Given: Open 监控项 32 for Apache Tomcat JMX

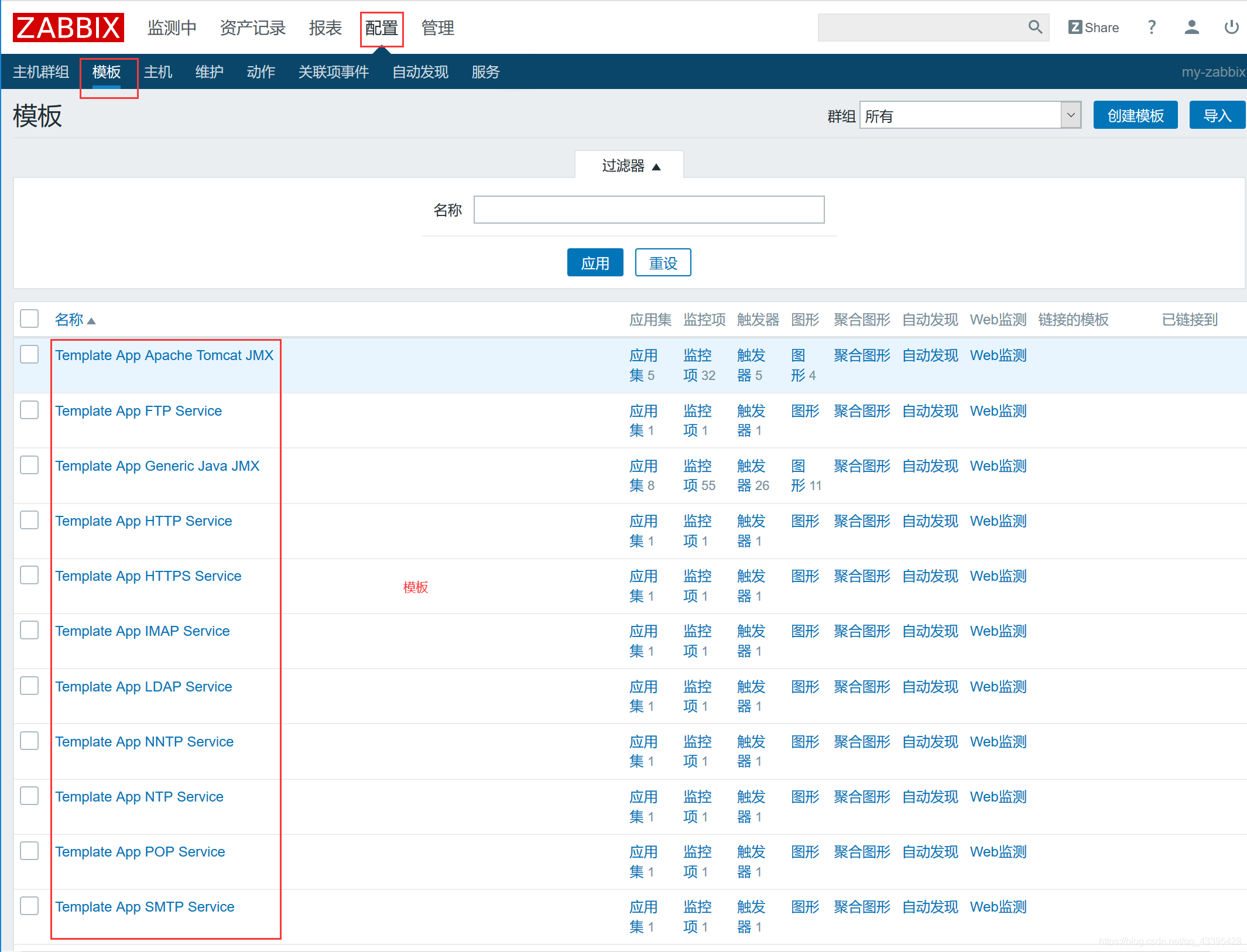Looking at the screenshot, I should pyautogui.click(x=700, y=365).
